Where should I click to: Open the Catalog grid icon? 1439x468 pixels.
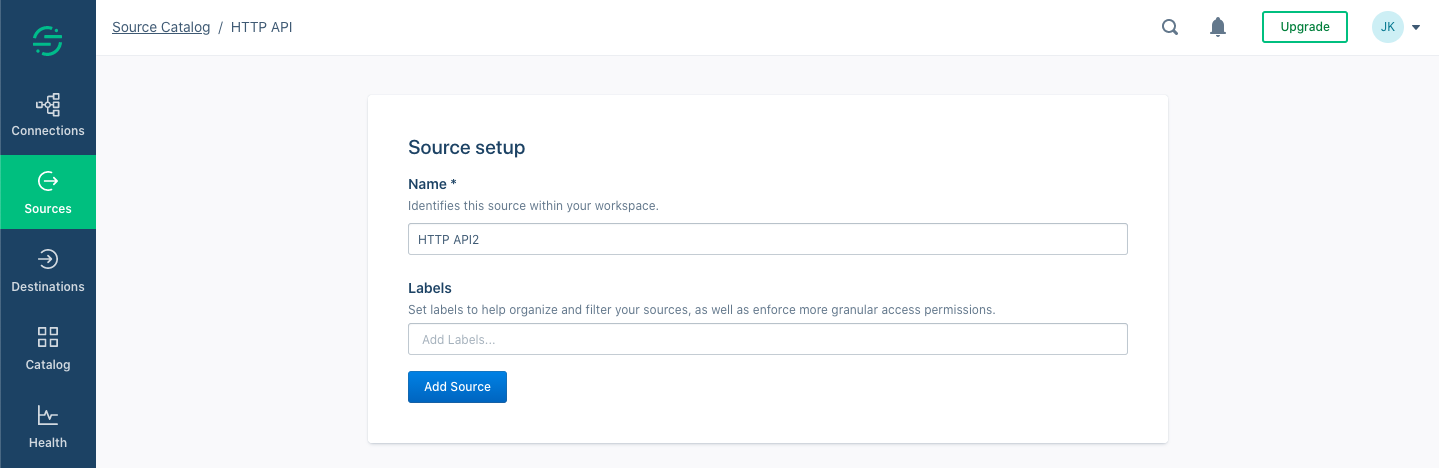coord(48,337)
